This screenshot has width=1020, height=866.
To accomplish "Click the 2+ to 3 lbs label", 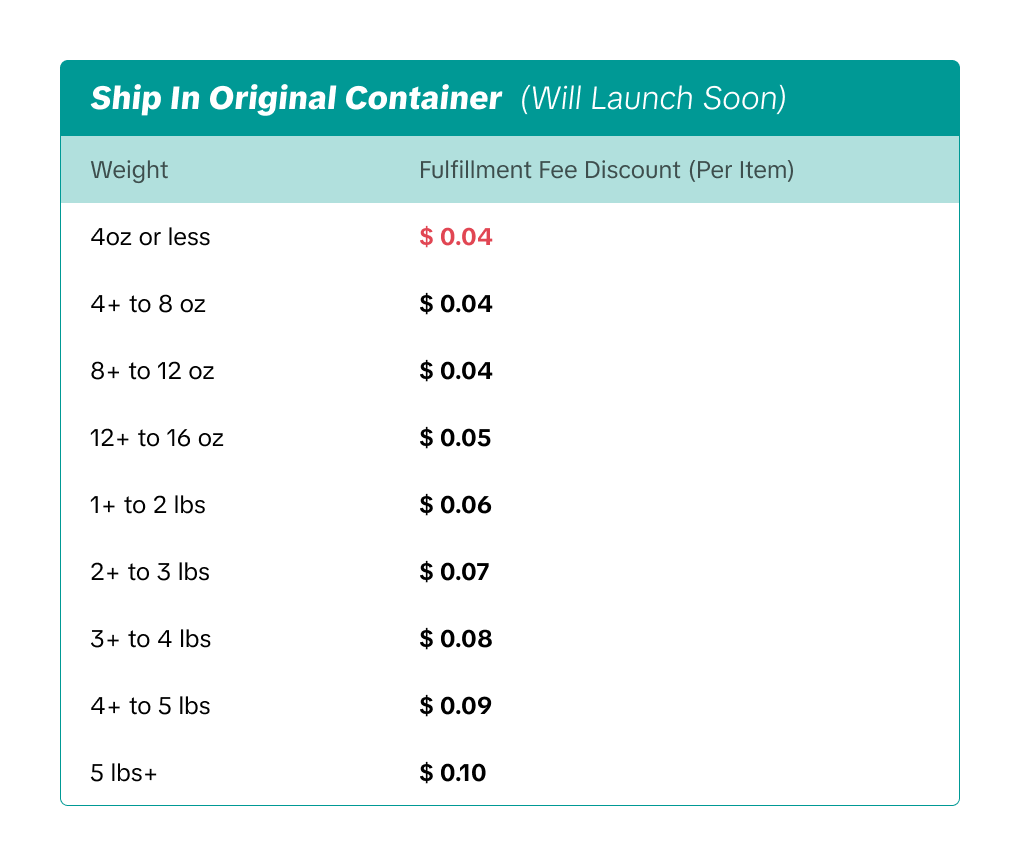I will pyautogui.click(x=150, y=572).
